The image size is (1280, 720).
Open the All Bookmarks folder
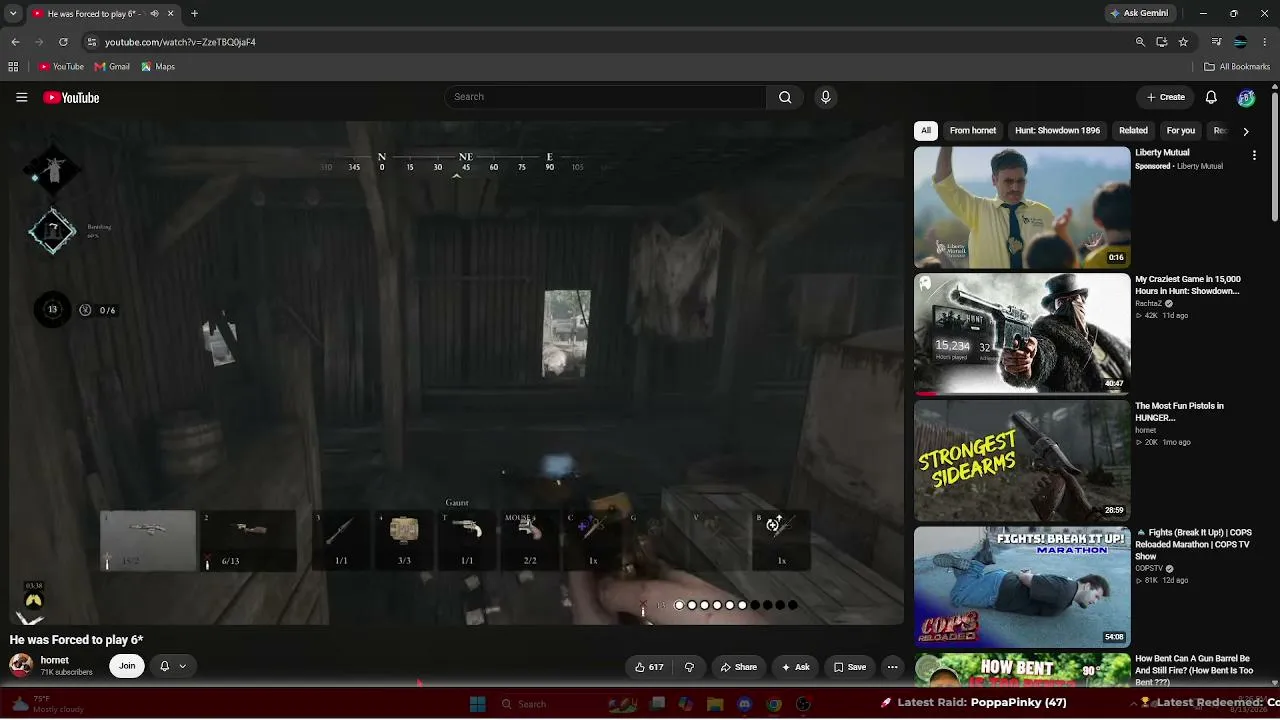1237,67
